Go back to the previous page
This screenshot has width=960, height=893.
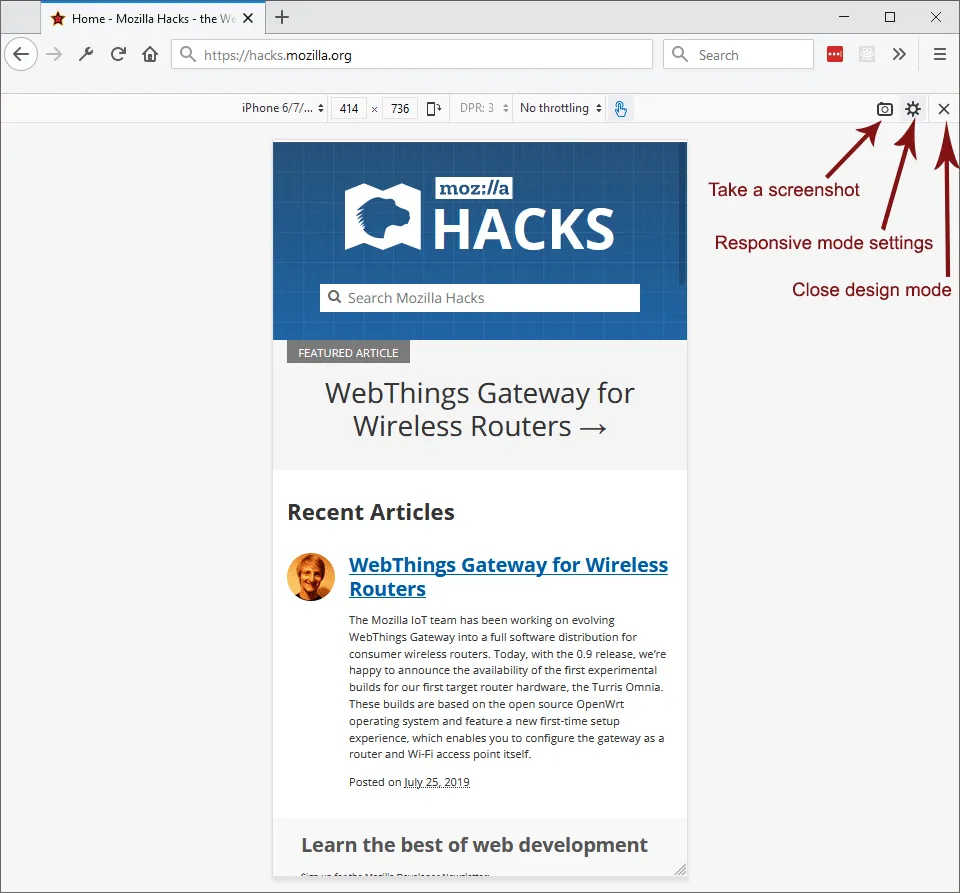pos(21,54)
